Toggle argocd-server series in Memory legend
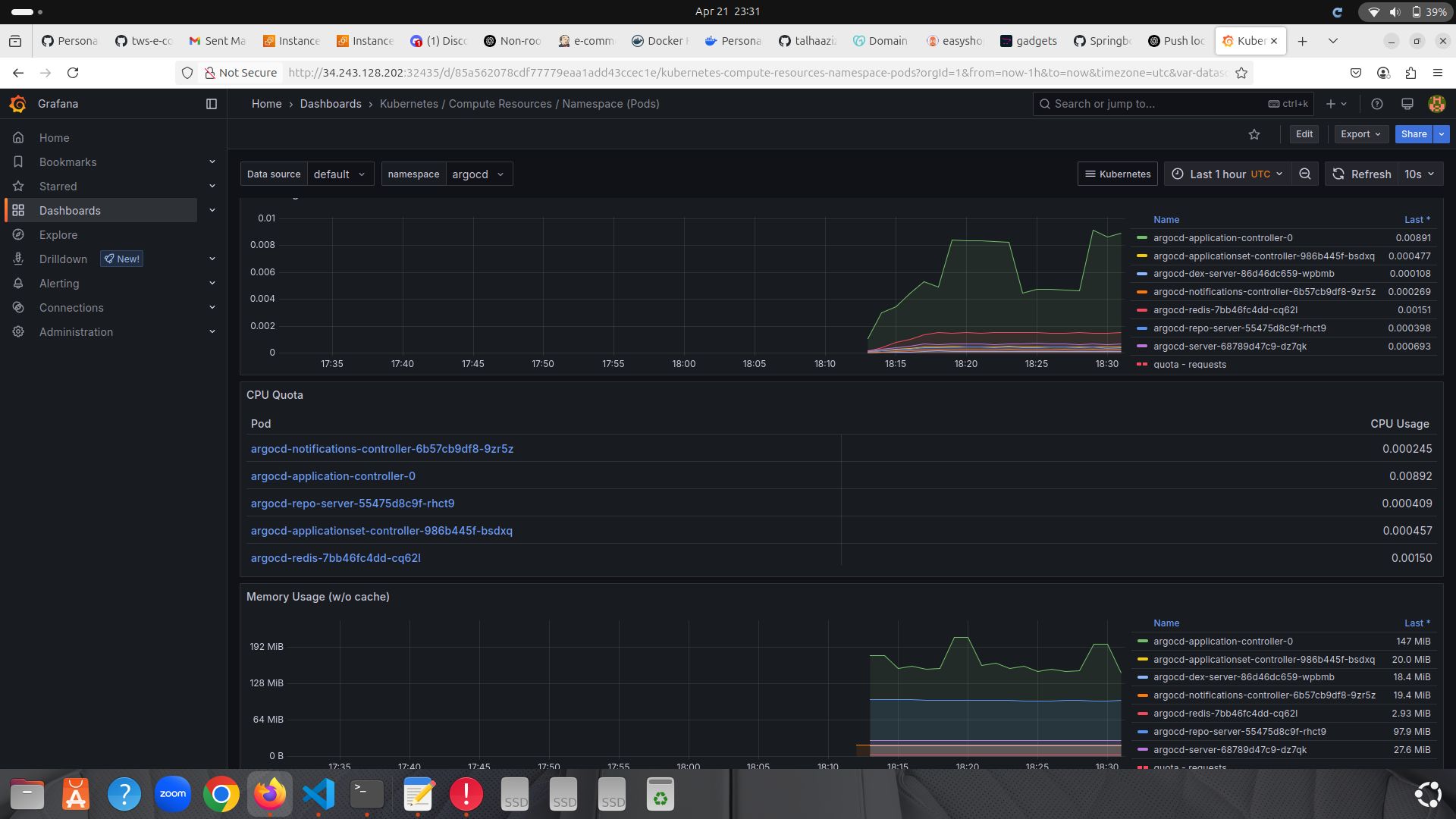The height and width of the screenshot is (819, 1456). coord(1229,750)
